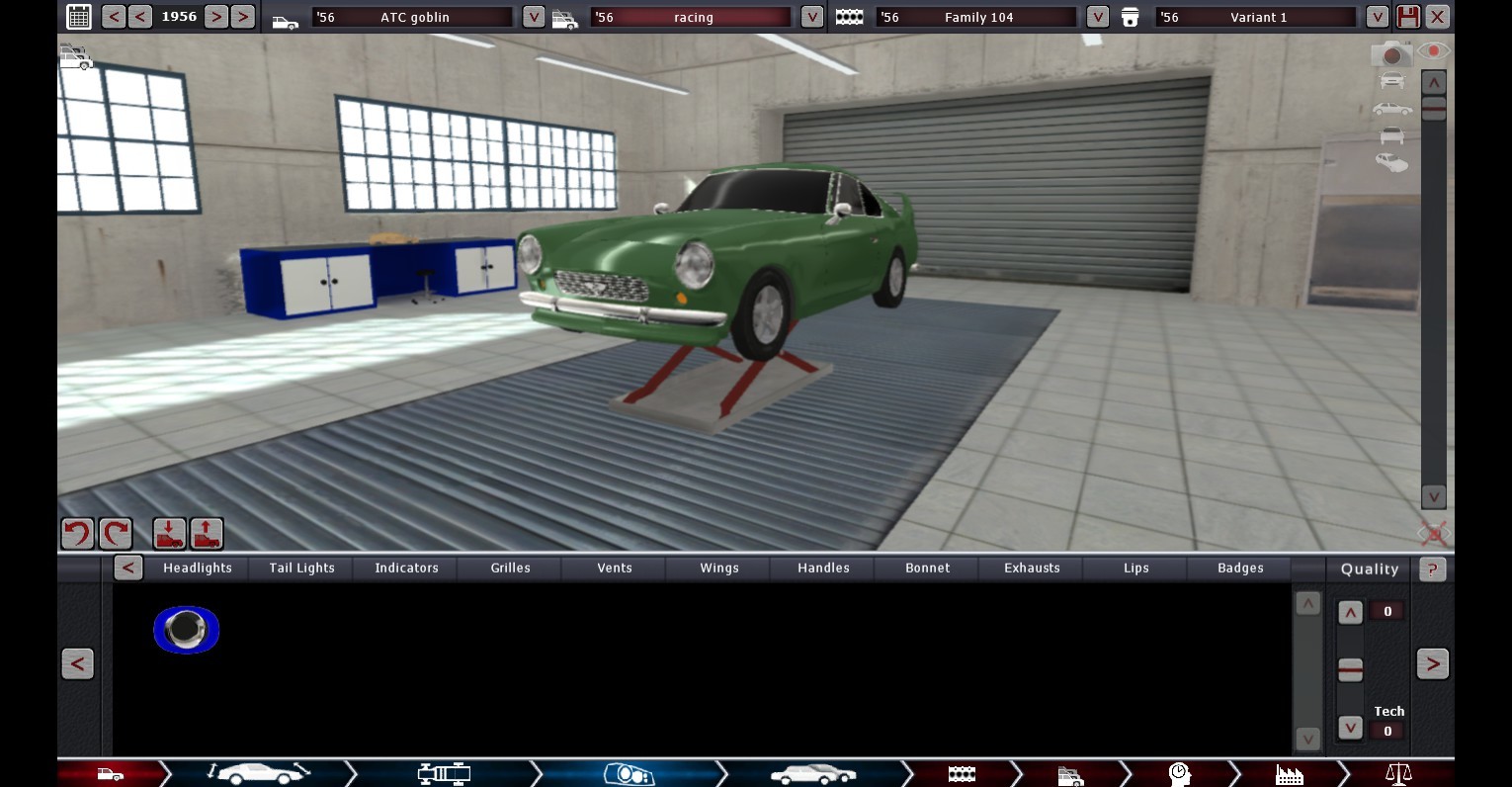Open the calendar icon beside the year
1512x787 pixels.
(x=79, y=17)
